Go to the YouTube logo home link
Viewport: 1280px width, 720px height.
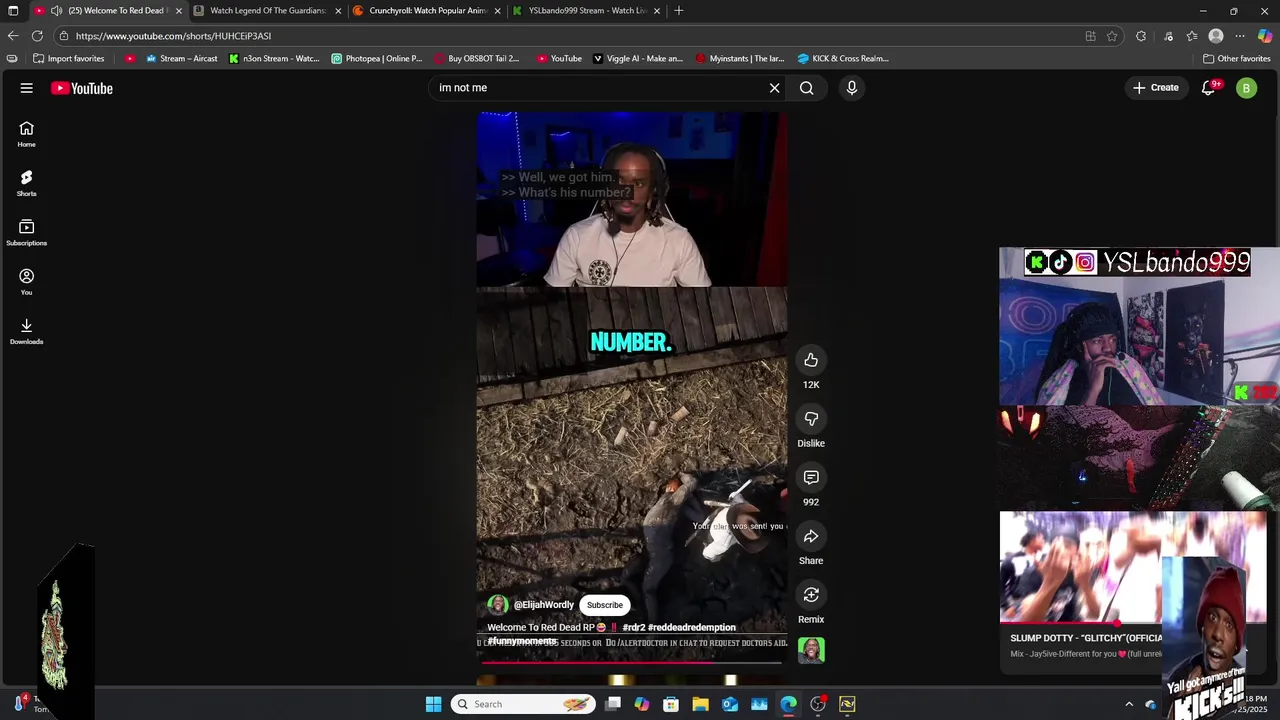tap(82, 88)
